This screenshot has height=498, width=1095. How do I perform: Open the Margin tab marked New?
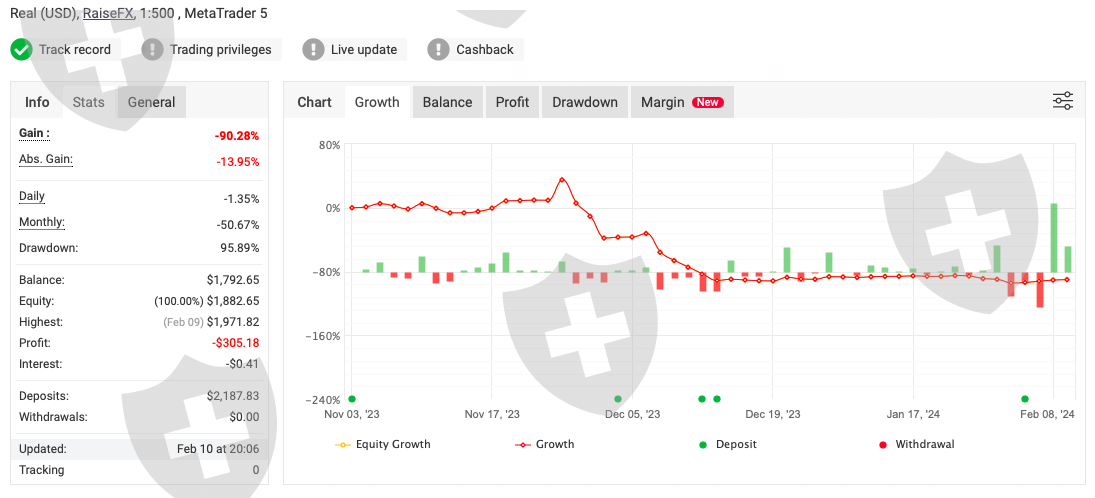coord(678,102)
